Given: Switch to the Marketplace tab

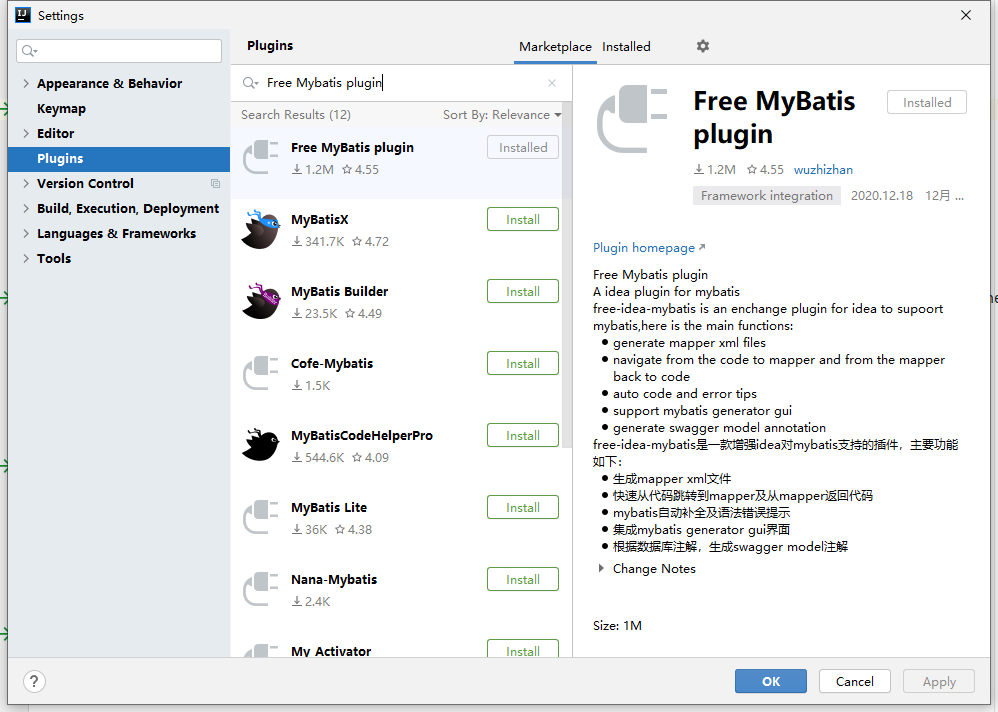Looking at the screenshot, I should pyautogui.click(x=555, y=46).
